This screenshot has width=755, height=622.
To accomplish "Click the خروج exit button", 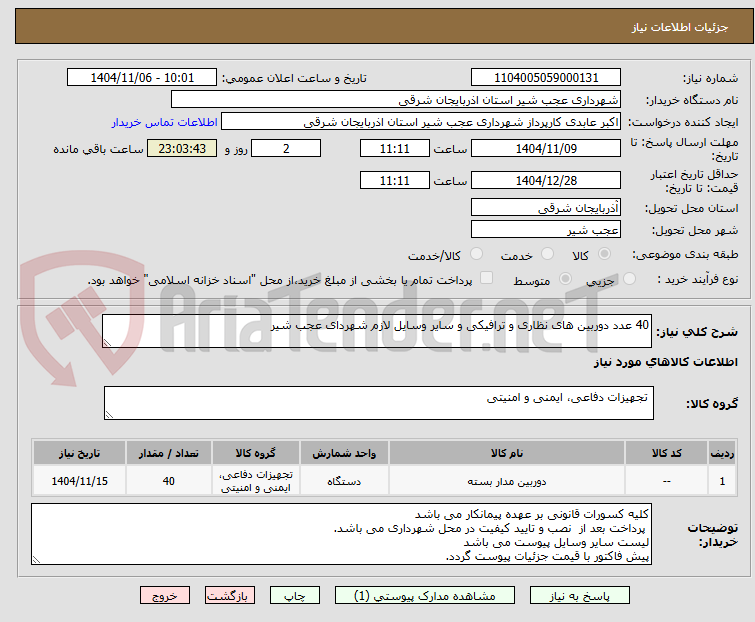I will click(x=165, y=596).
